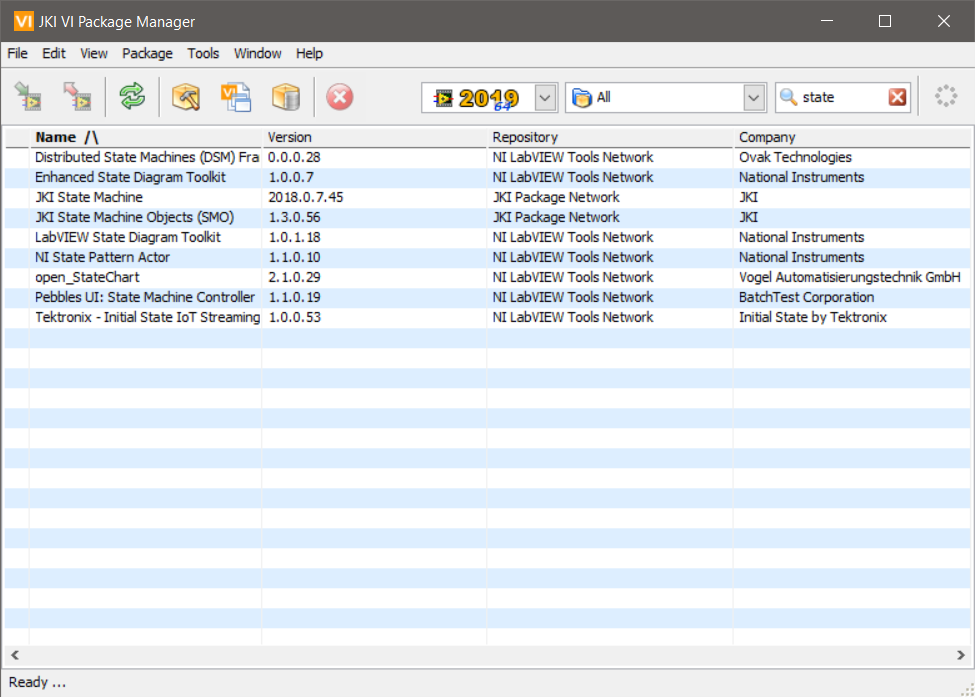Select Enhanced State Diagram Toolkit row
Screen dimensions: 975x697
[488, 177]
